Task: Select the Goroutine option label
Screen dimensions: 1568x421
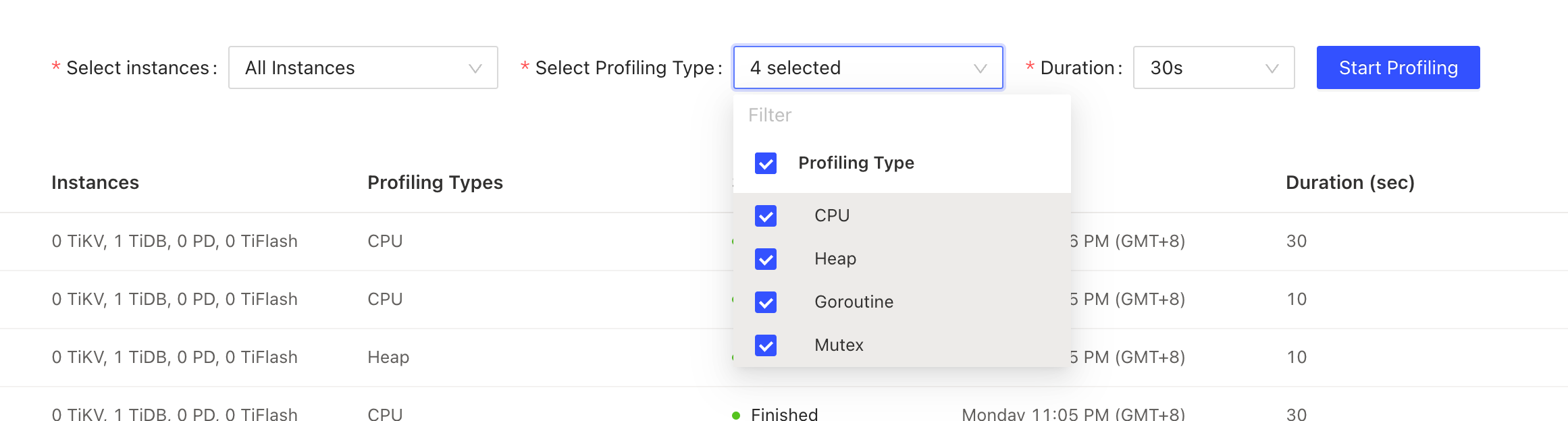Action: pos(854,302)
